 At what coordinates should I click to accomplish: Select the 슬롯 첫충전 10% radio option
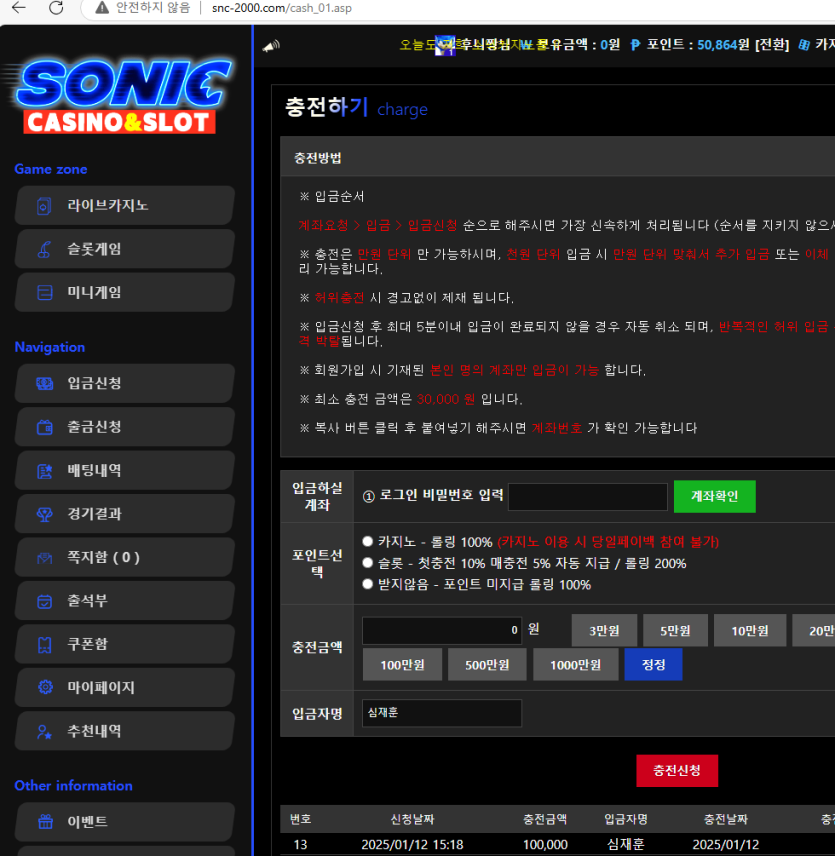tap(368, 563)
